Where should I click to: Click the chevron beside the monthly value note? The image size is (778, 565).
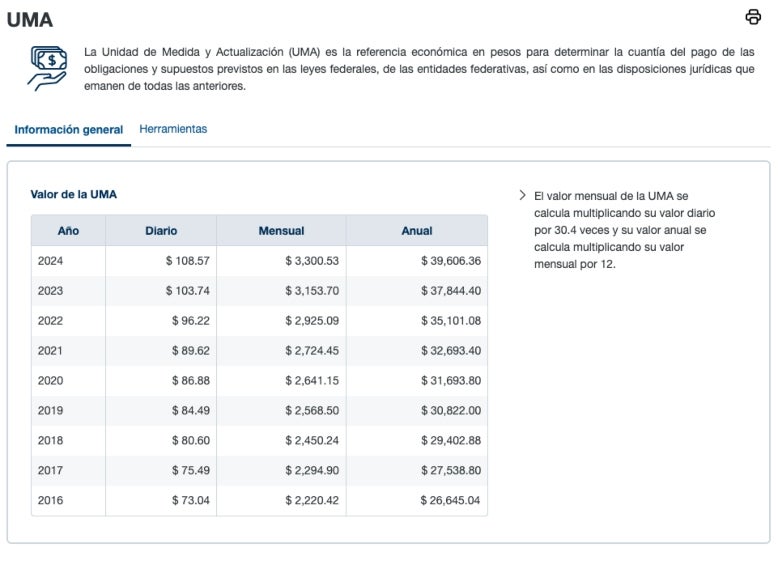[521, 196]
